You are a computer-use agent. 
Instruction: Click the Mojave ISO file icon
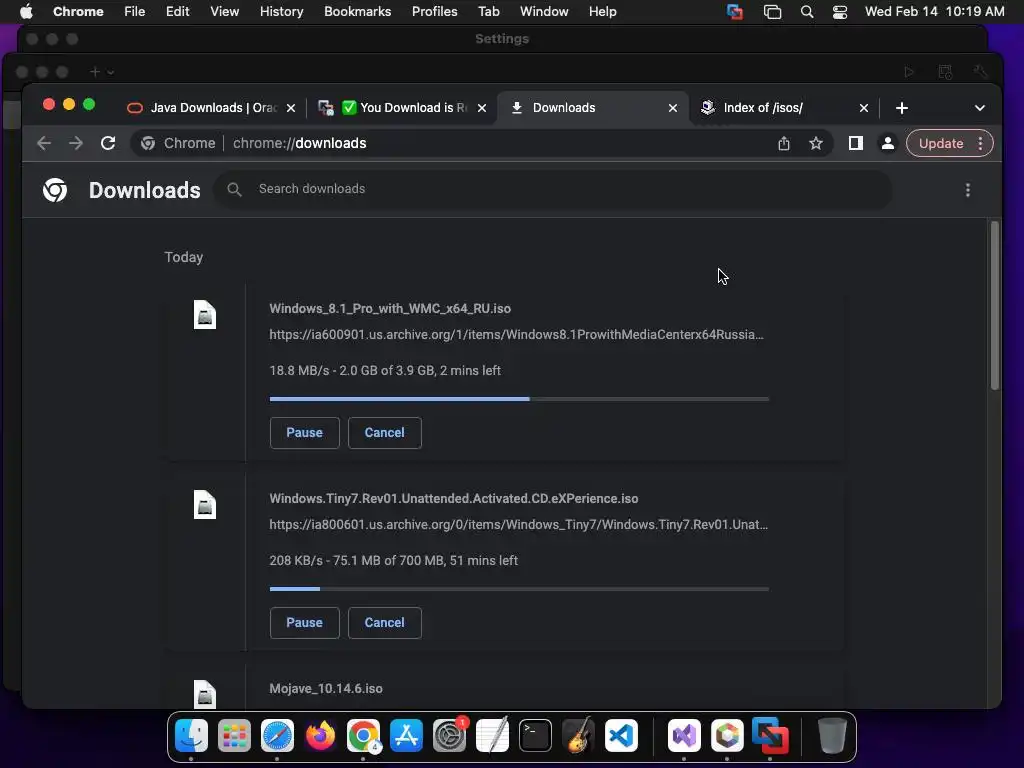tap(204, 694)
